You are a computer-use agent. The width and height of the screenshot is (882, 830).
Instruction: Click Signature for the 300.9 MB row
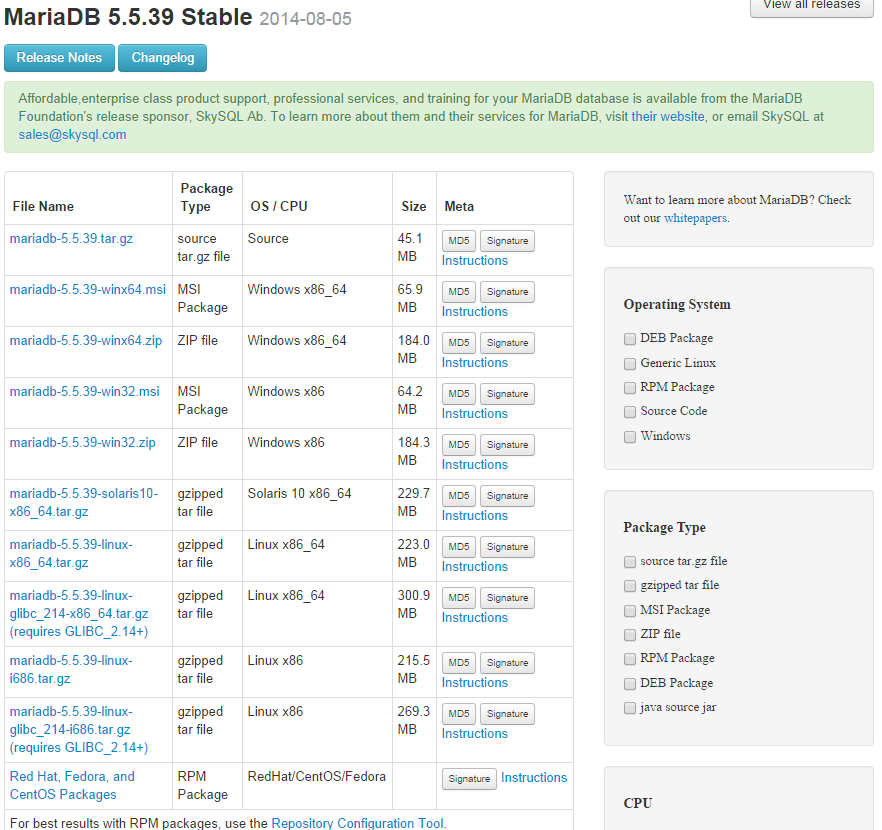coord(507,598)
